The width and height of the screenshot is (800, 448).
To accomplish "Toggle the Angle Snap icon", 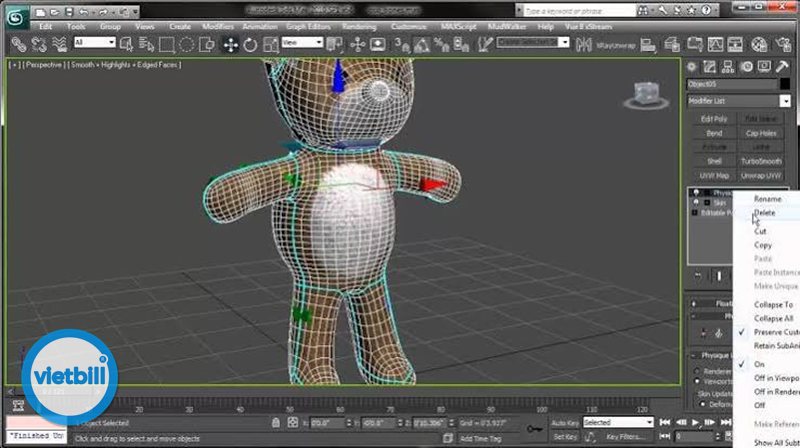I will tap(421, 44).
